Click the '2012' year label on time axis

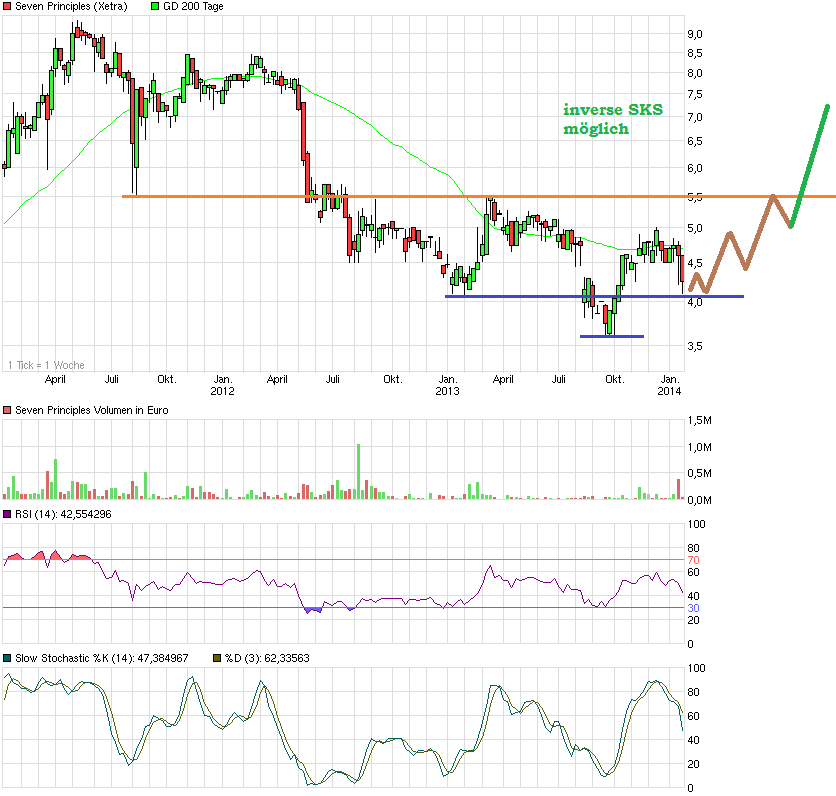[x=222, y=391]
